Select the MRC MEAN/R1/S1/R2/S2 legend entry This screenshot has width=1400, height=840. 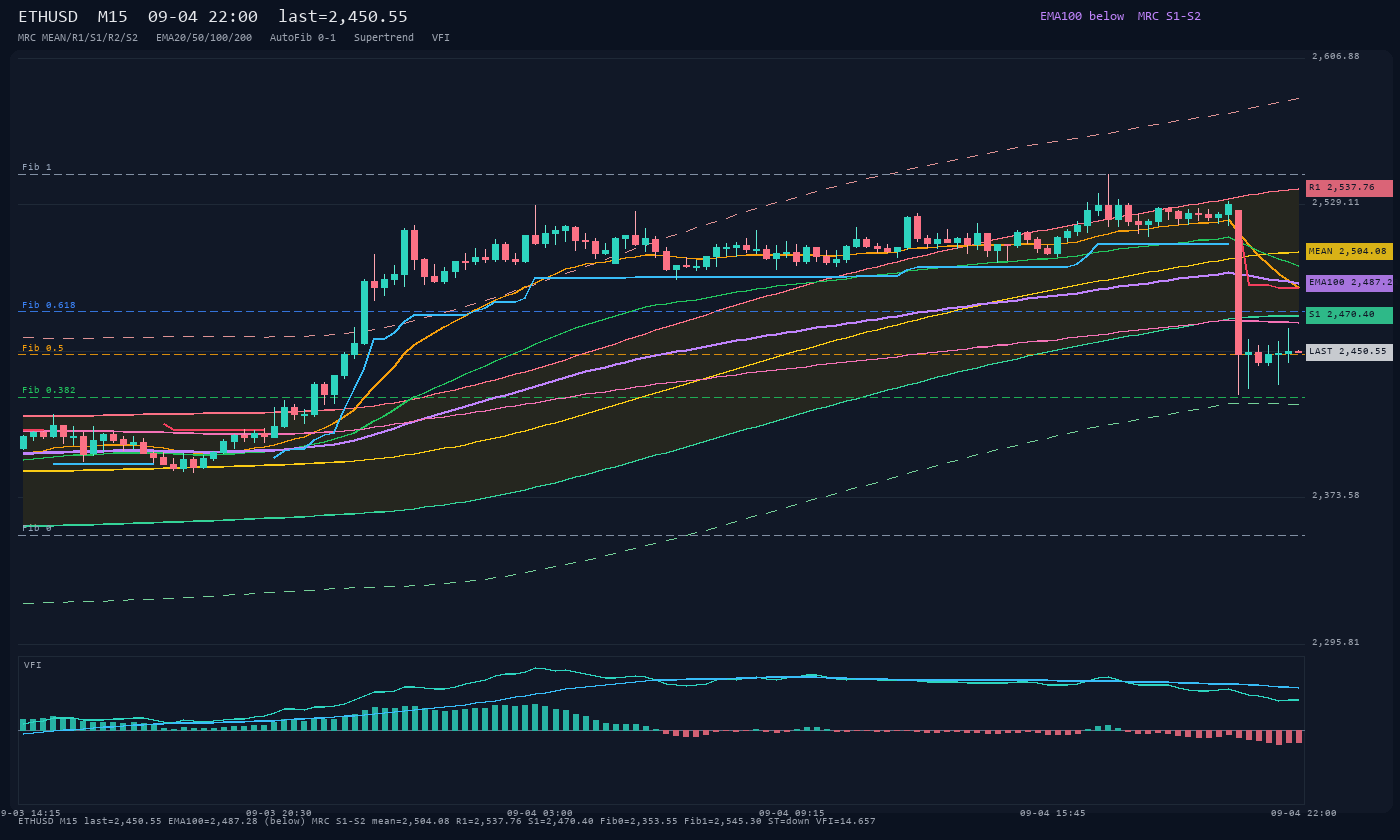point(78,38)
